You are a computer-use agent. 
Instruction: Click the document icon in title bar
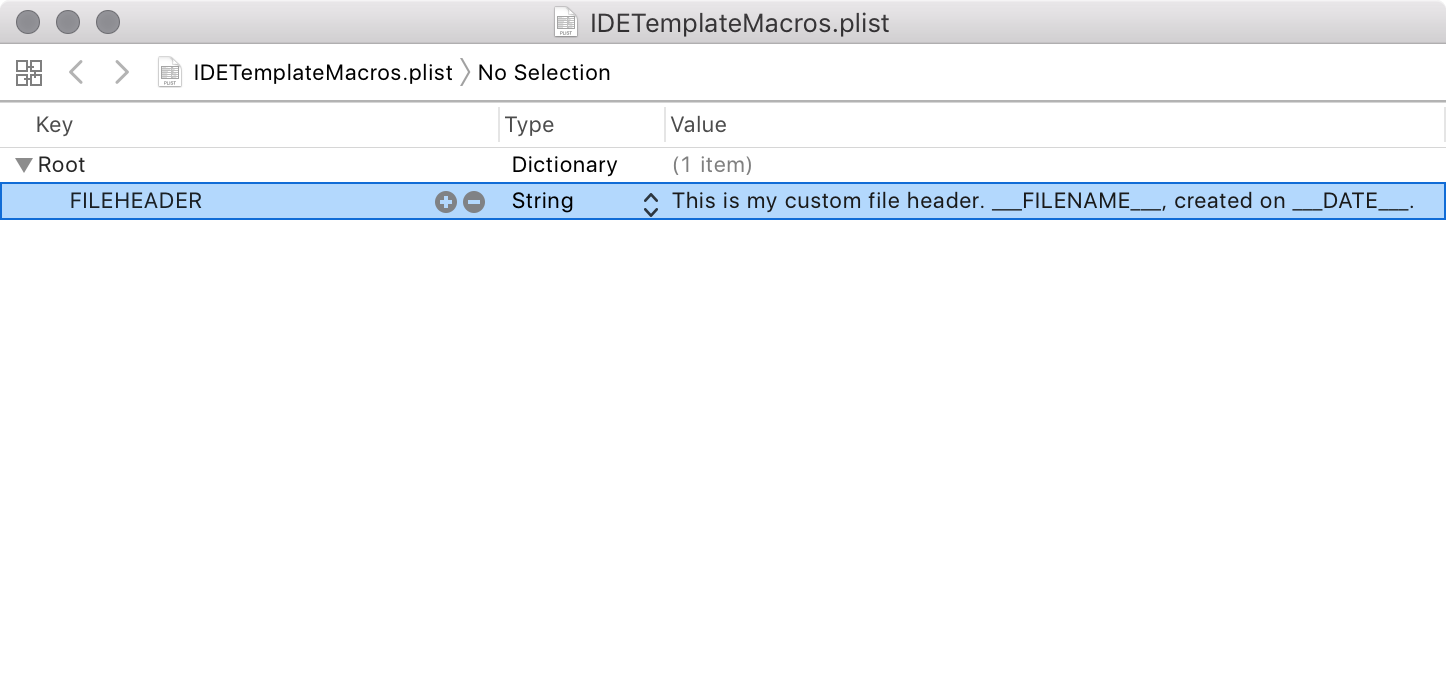tap(566, 22)
